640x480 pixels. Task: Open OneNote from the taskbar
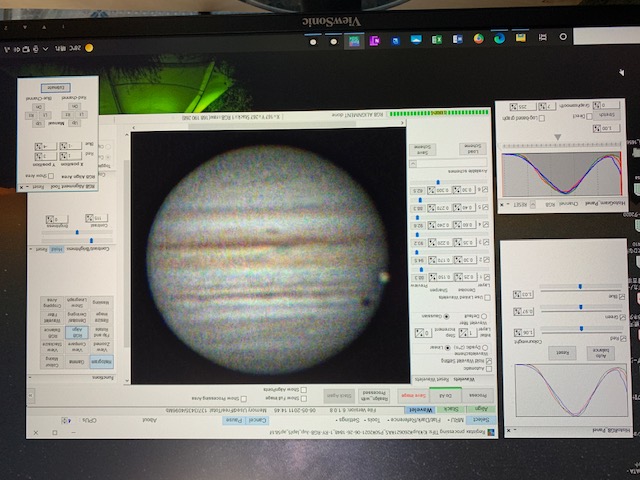click(374, 39)
